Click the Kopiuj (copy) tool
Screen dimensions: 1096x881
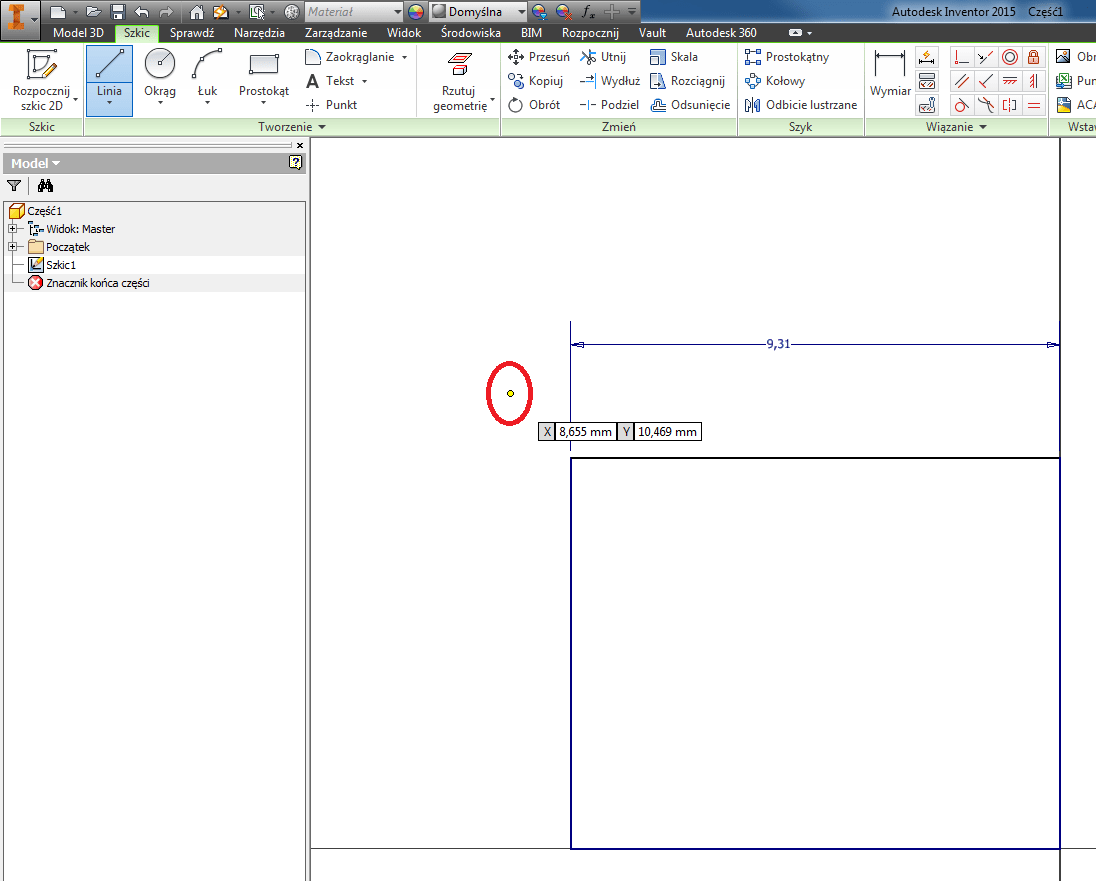coord(535,80)
